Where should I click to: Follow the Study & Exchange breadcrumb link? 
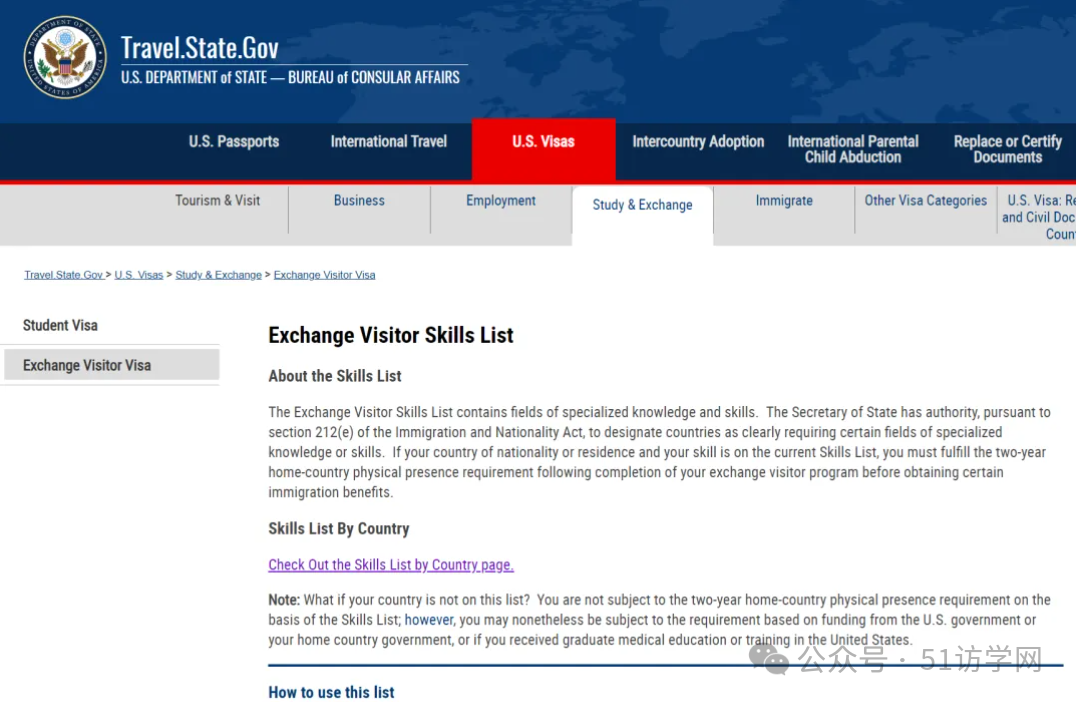point(218,274)
